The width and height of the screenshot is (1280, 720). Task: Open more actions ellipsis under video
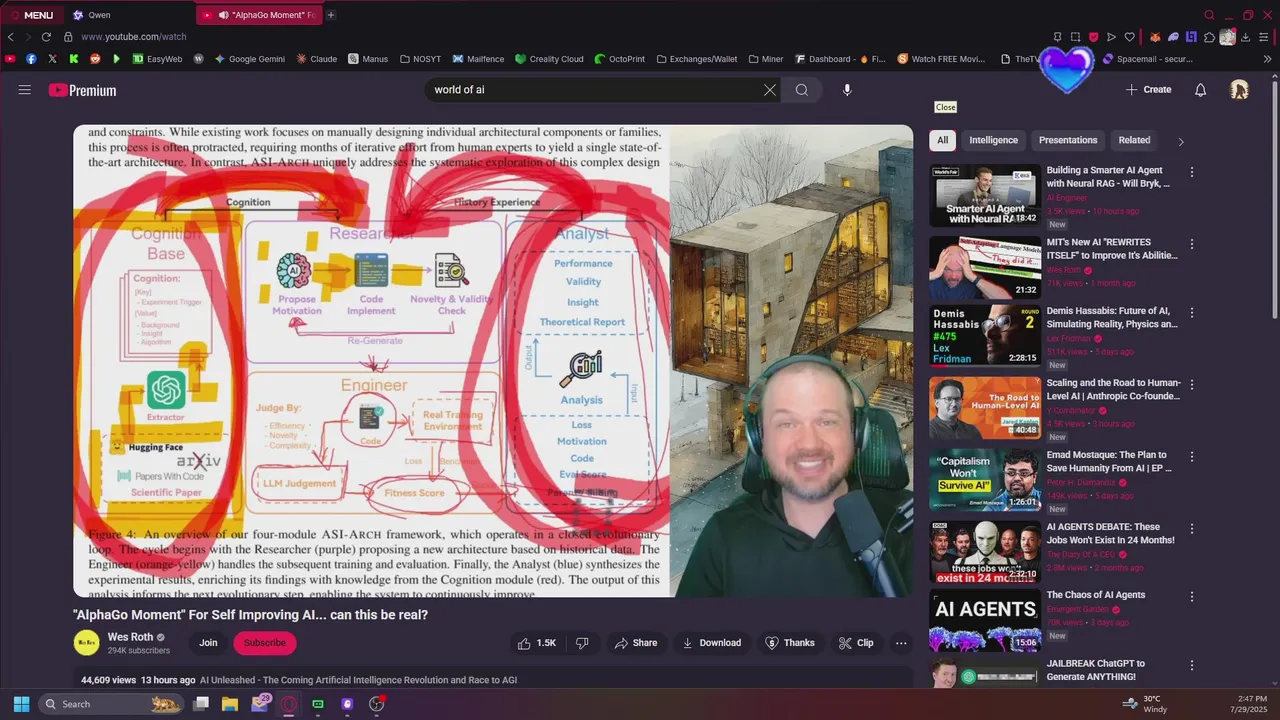(x=901, y=643)
